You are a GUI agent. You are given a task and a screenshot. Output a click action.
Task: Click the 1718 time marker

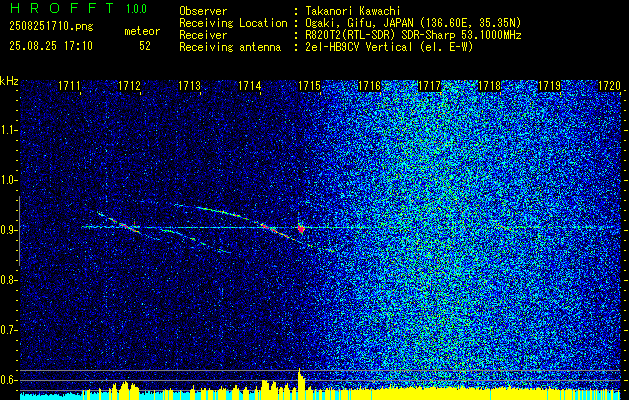(x=489, y=85)
